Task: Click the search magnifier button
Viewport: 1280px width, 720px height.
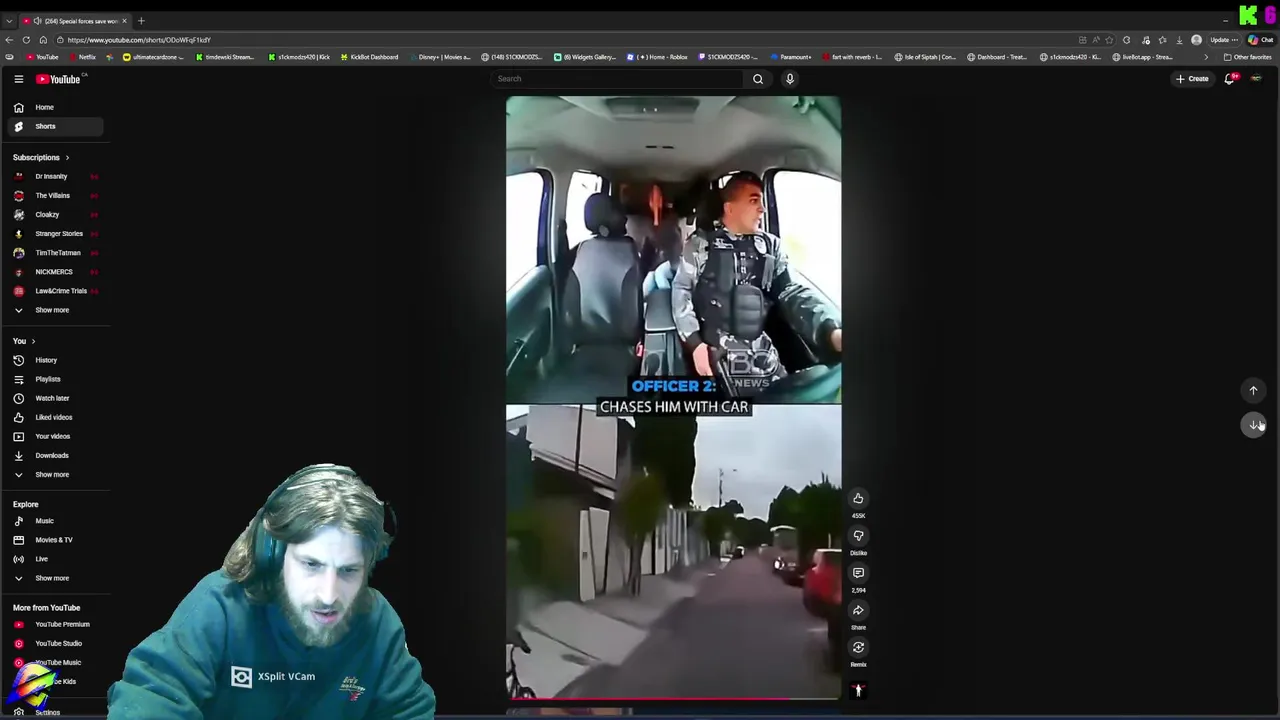Action: coord(758,79)
